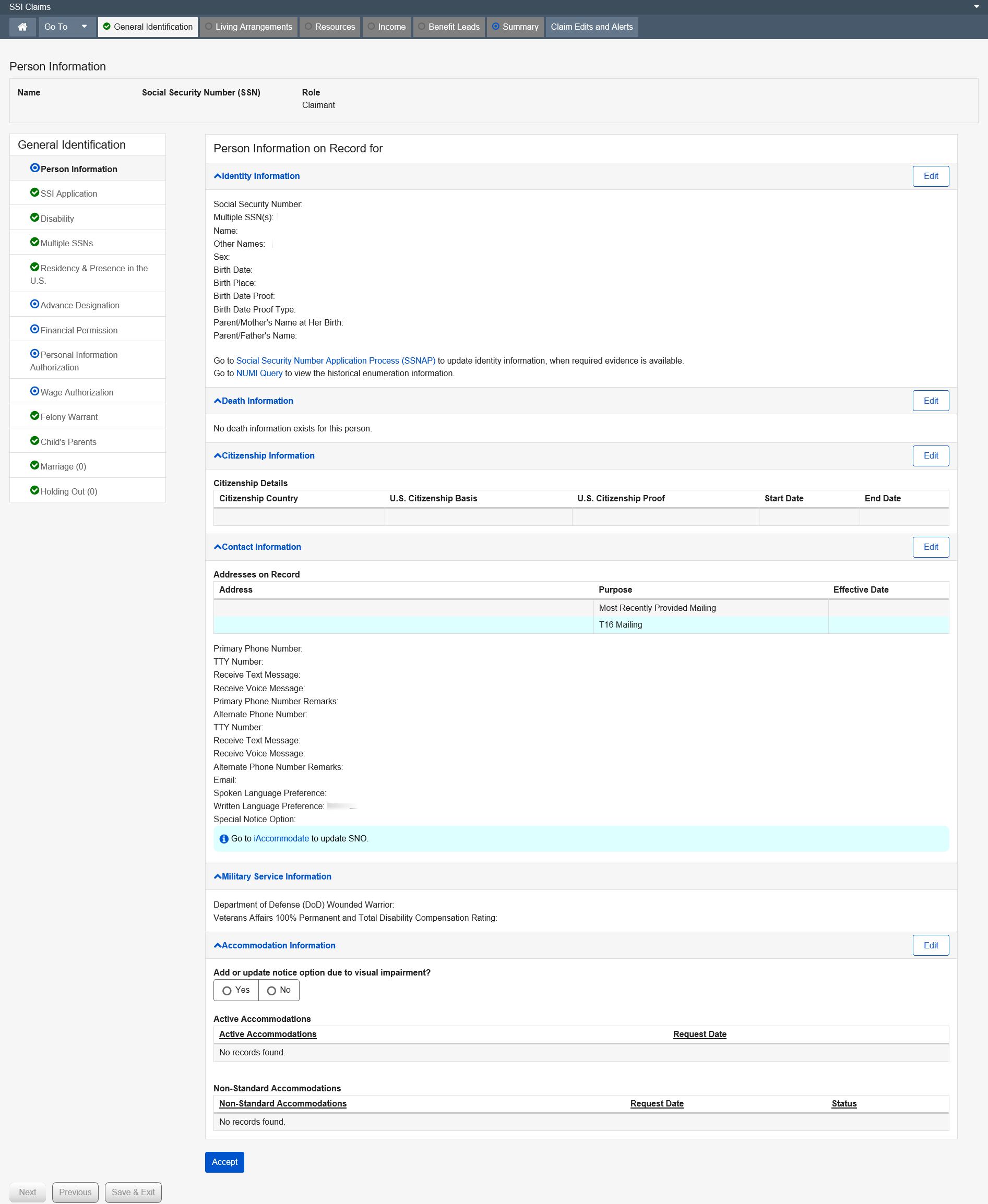Open the NUMI Query link
Viewport: 988px width, 1204px height.
point(259,373)
